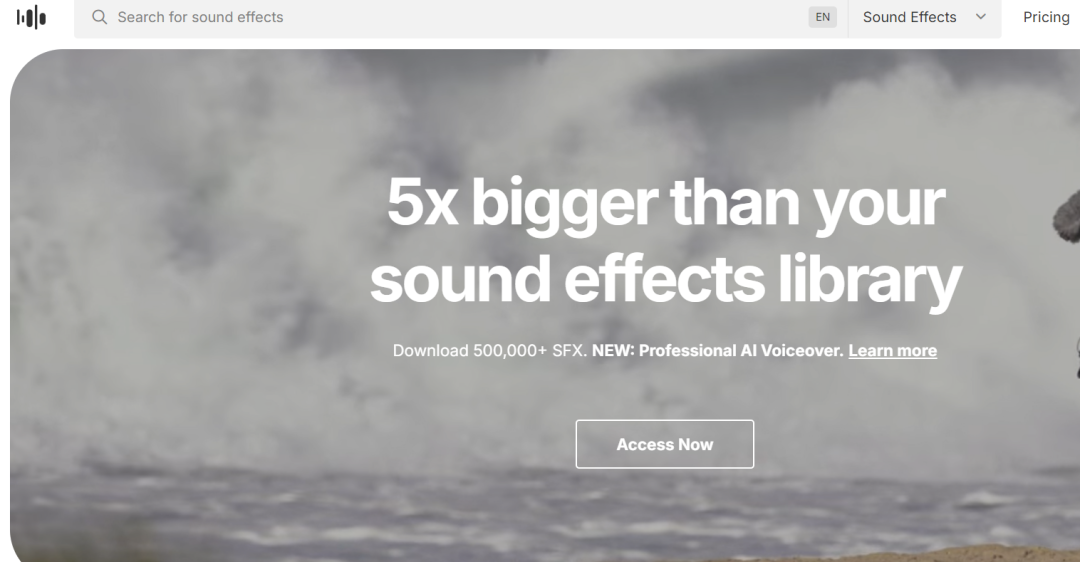The width and height of the screenshot is (1080, 562).
Task: Select the 'sound effects library' headline line
Action: click(x=665, y=279)
